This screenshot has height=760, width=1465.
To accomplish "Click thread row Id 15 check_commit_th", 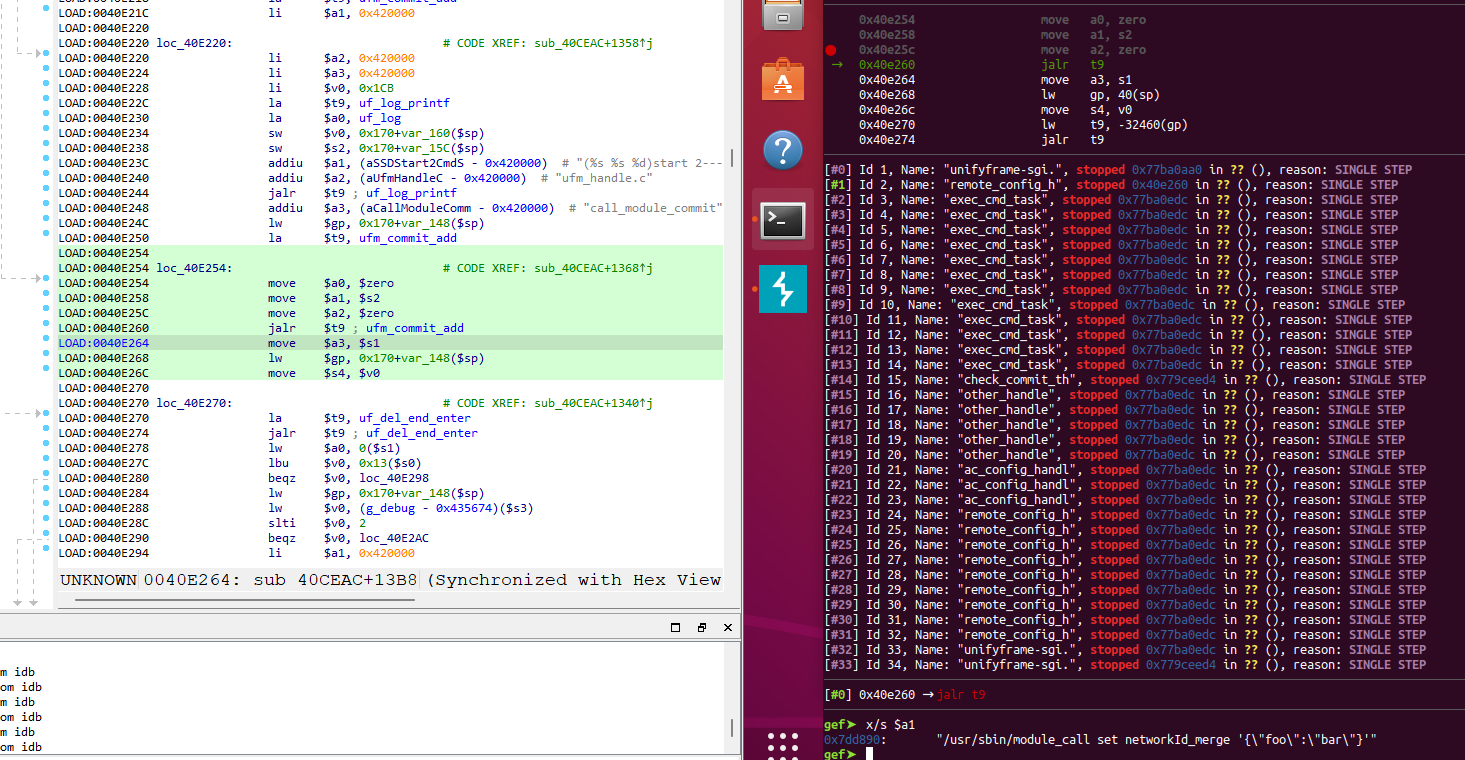I will pos(1125,380).
